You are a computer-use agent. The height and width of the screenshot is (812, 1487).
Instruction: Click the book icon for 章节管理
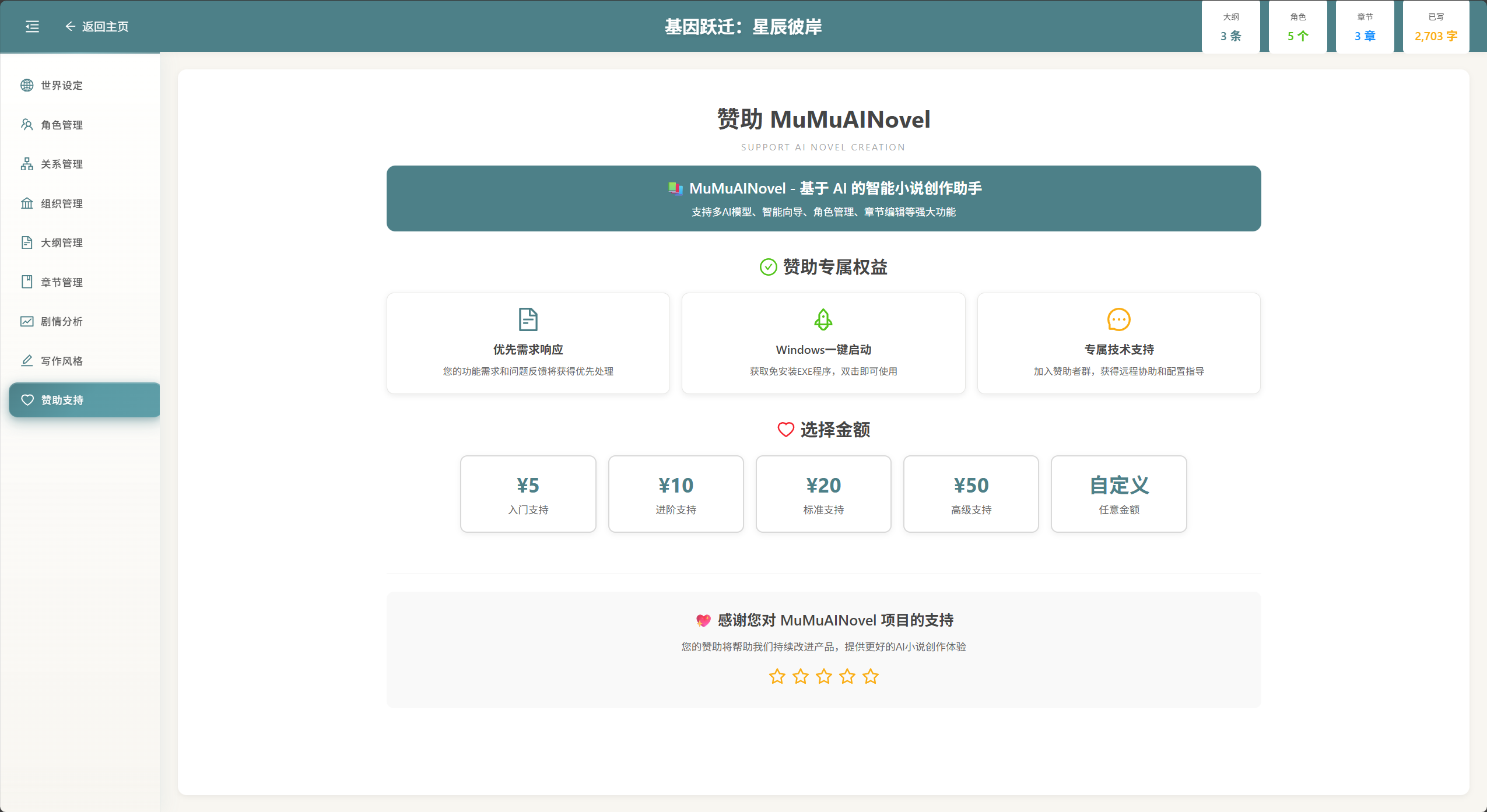click(x=27, y=282)
